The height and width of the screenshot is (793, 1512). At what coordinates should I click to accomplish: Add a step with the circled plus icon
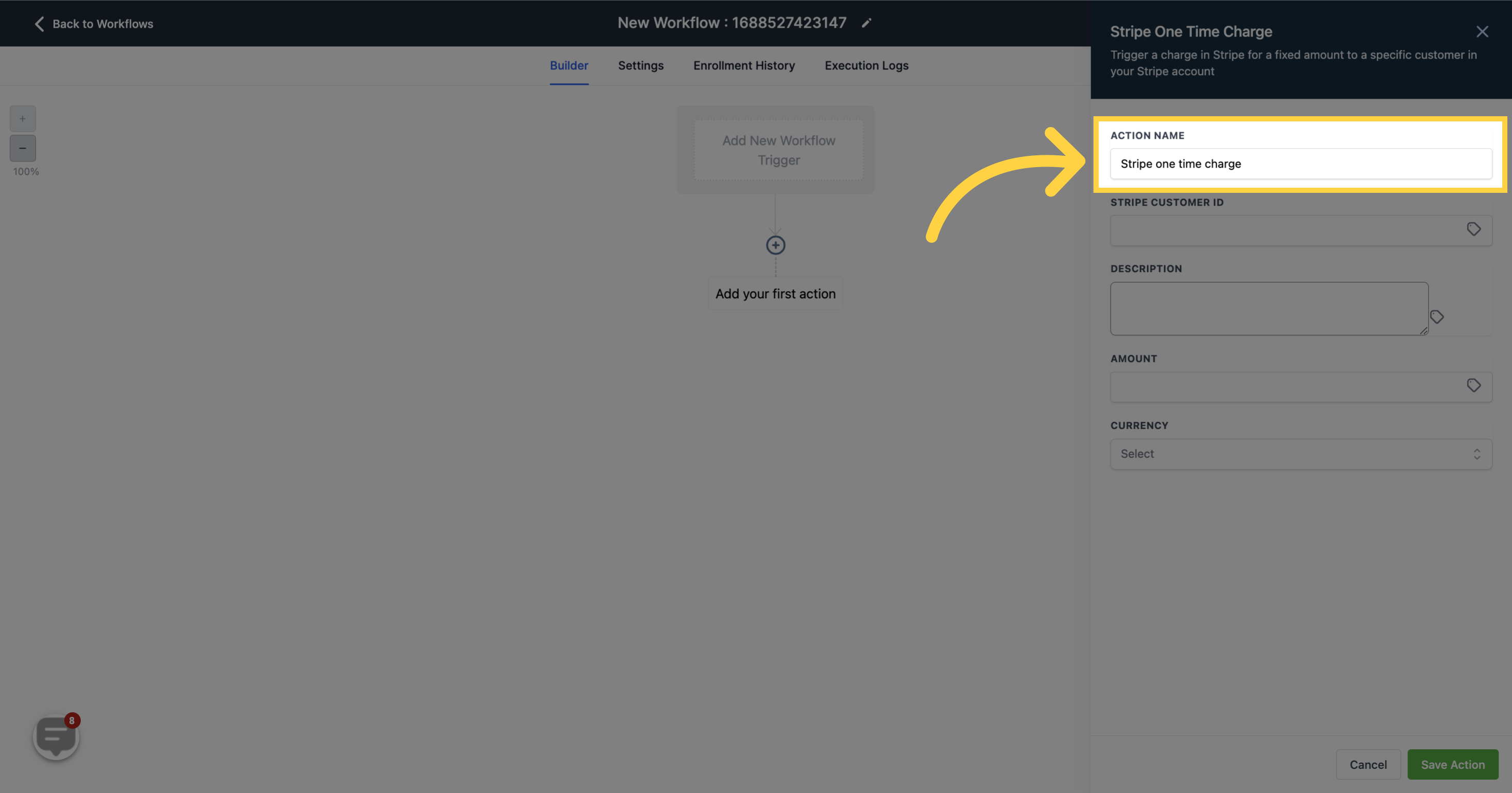[775, 245]
